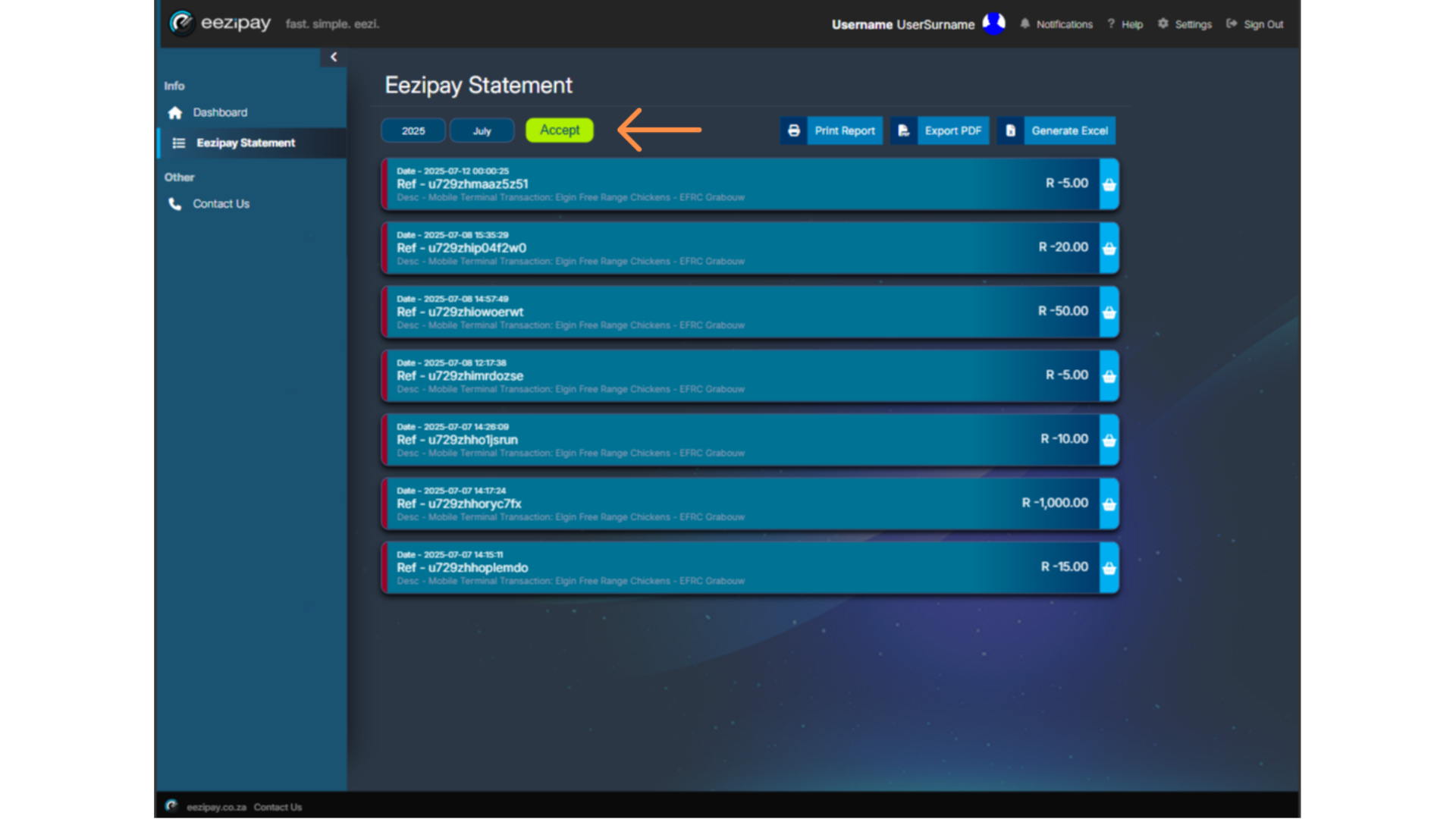Click the Excel file icon of Generate Excel
The image size is (1456, 819).
[1011, 130]
